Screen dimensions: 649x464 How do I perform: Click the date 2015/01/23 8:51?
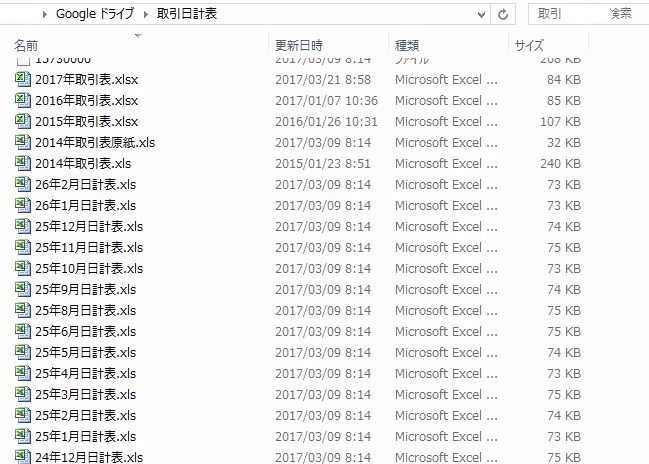pyautogui.click(x=323, y=163)
